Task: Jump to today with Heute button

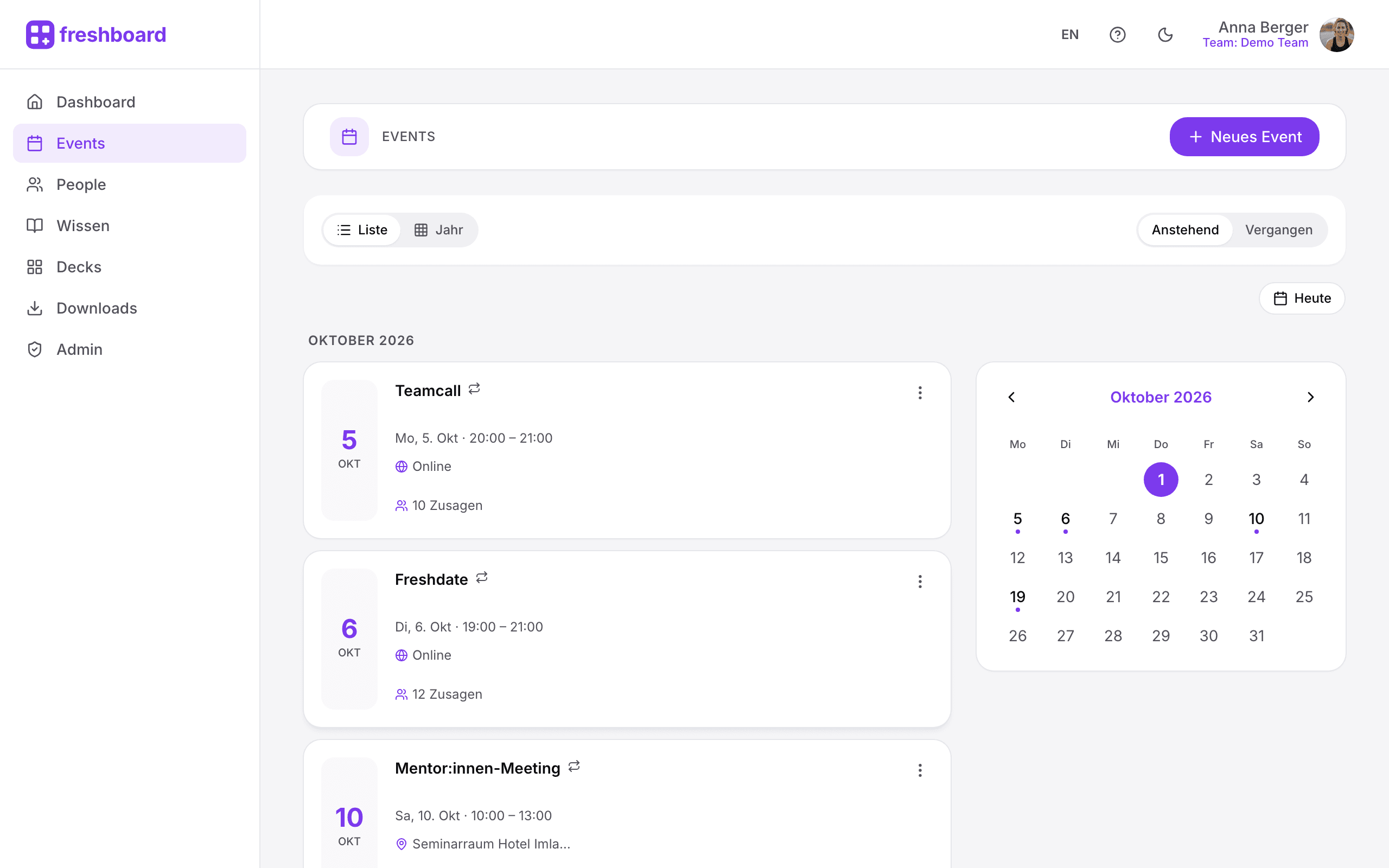Action: pyautogui.click(x=1302, y=298)
